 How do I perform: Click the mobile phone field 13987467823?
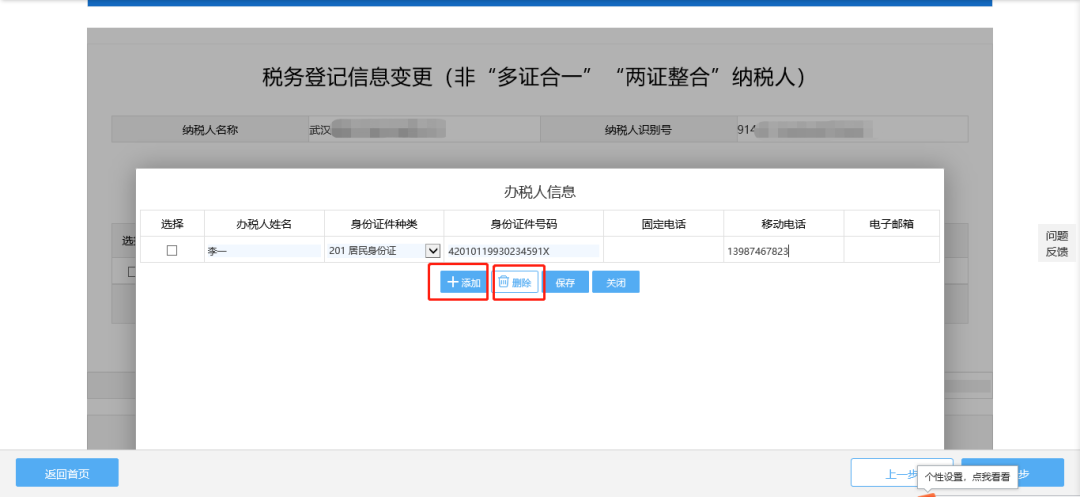pos(784,251)
